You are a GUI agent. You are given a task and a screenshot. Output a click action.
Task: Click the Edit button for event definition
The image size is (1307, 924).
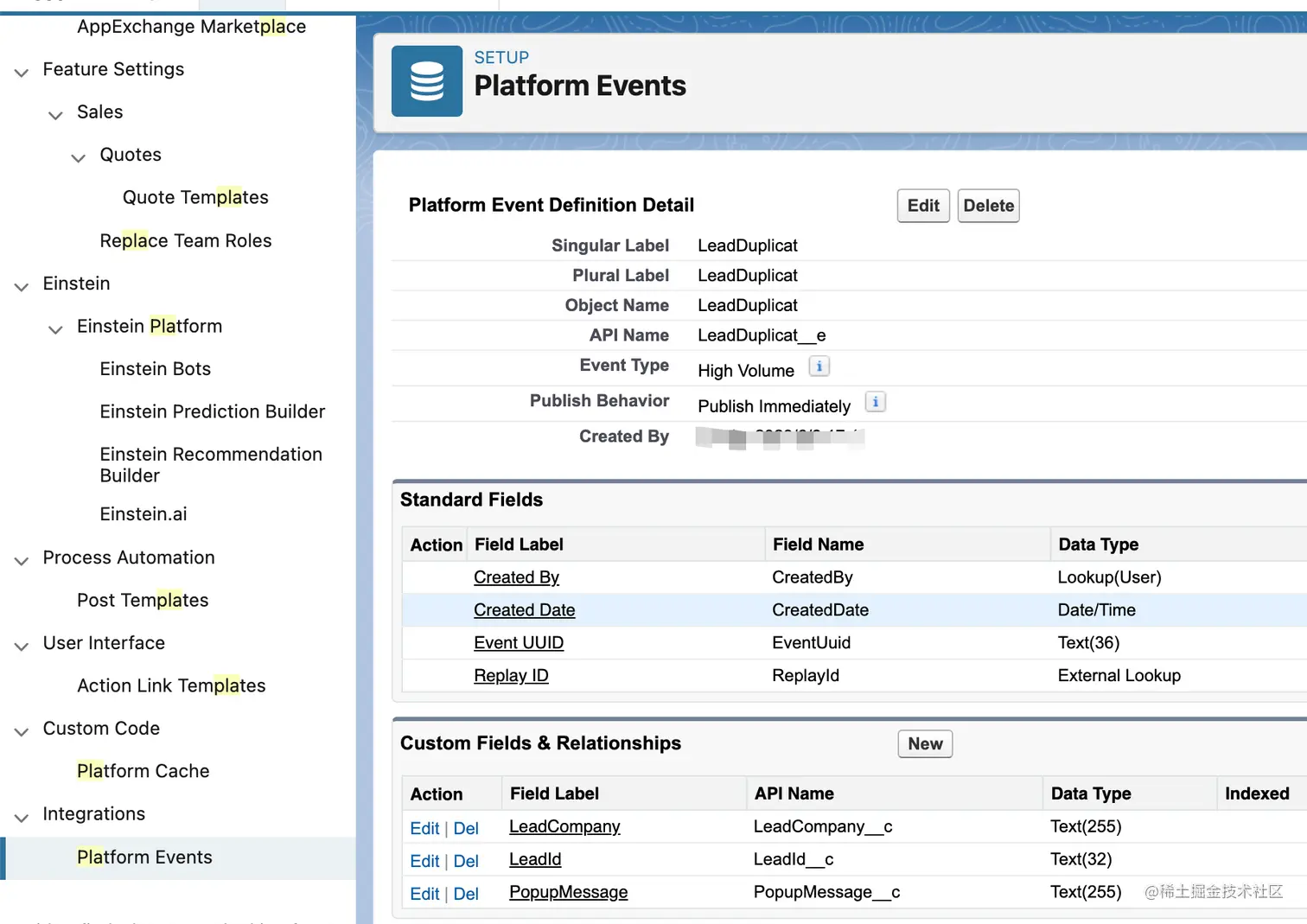[923, 206]
